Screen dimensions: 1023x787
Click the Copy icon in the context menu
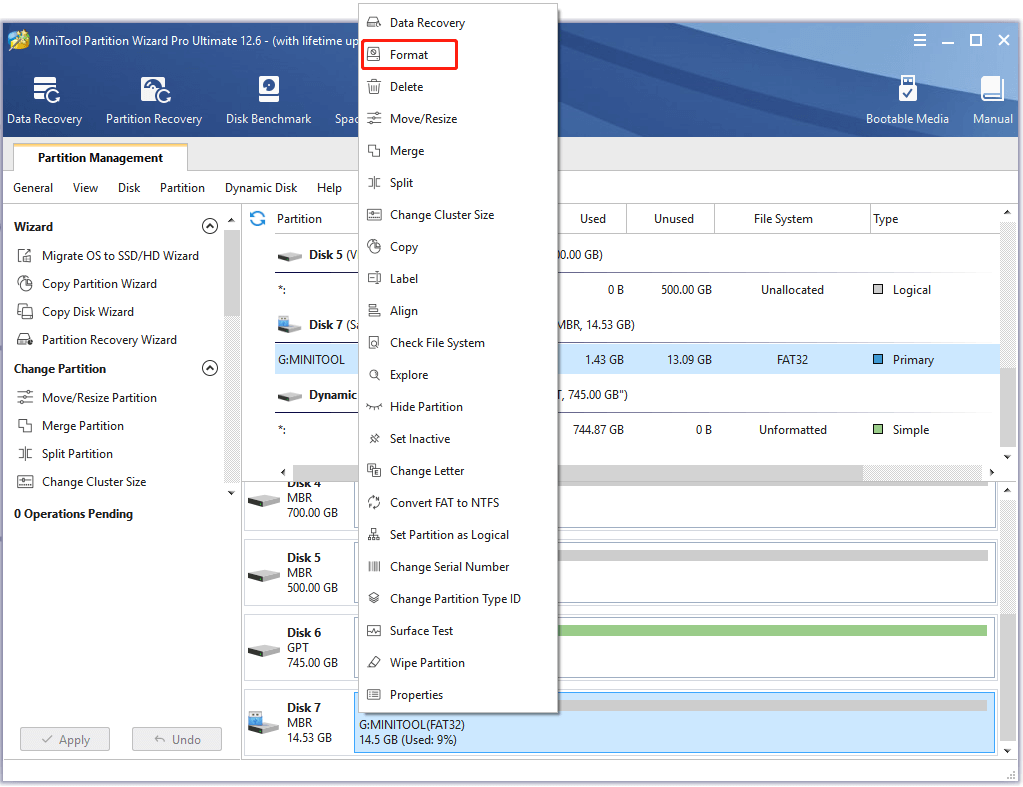tap(374, 247)
